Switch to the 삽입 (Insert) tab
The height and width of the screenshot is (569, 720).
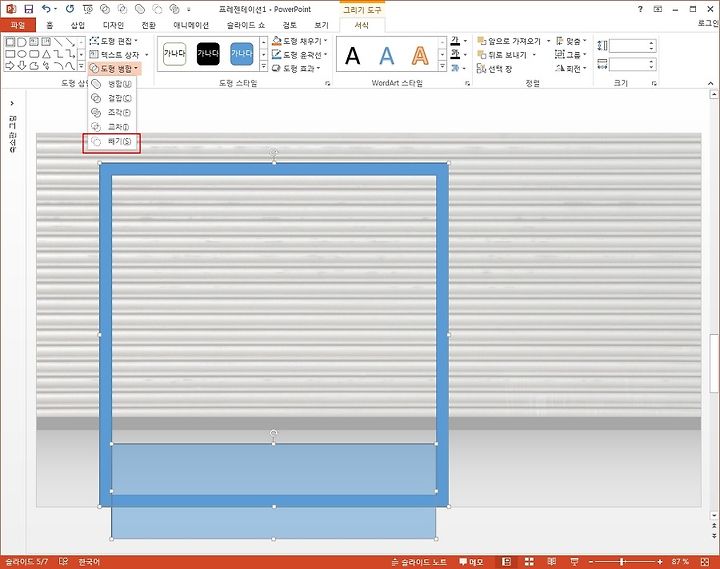(x=78, y=25)
